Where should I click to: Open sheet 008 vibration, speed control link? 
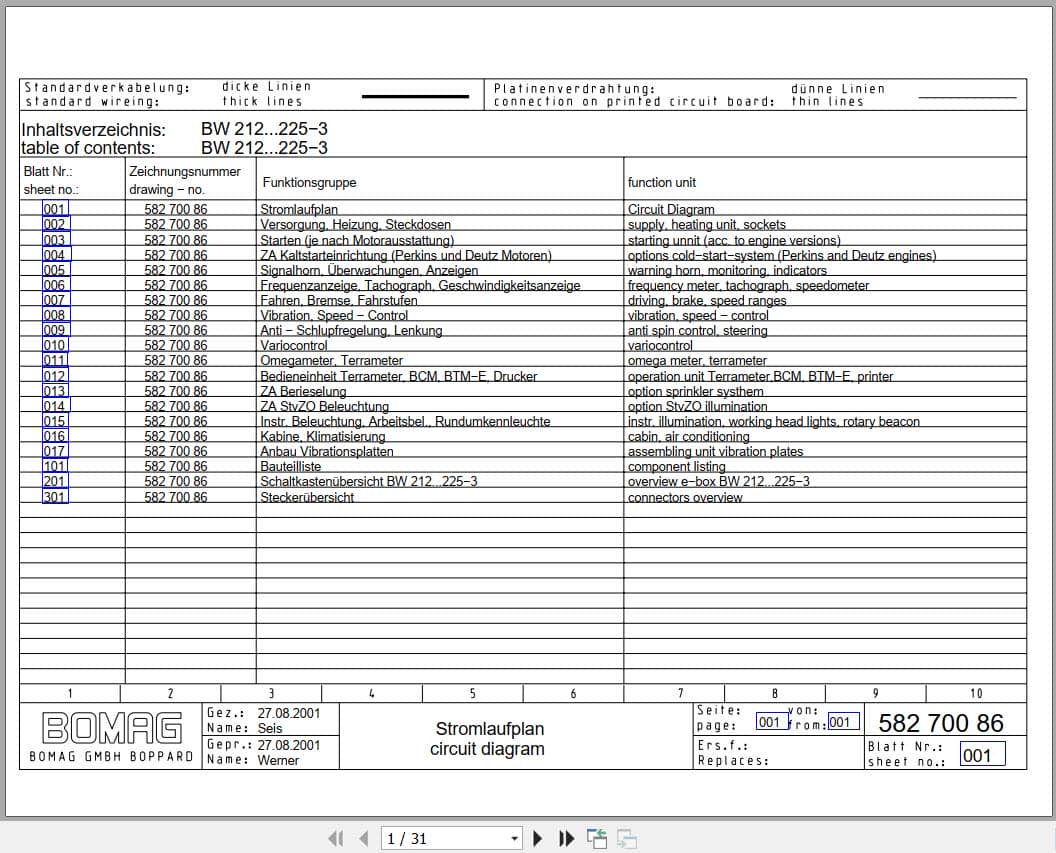click(55, 314)
